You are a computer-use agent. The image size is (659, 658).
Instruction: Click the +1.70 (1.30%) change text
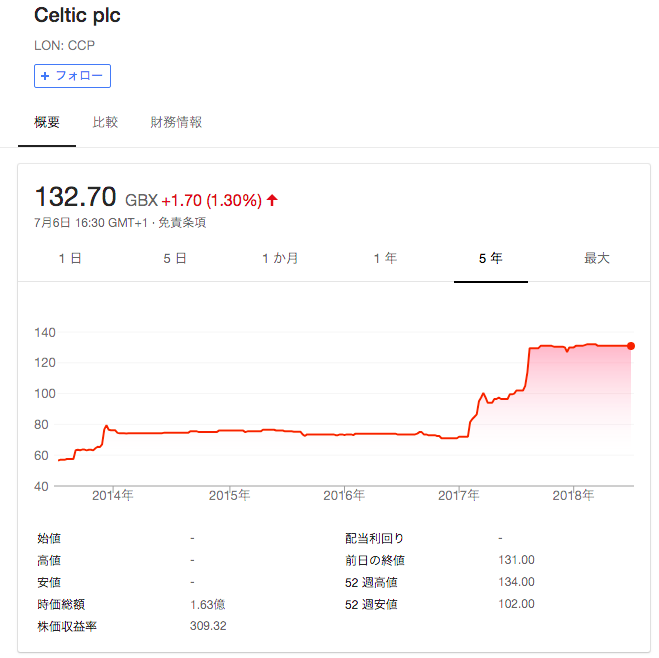tap(212, 200)
